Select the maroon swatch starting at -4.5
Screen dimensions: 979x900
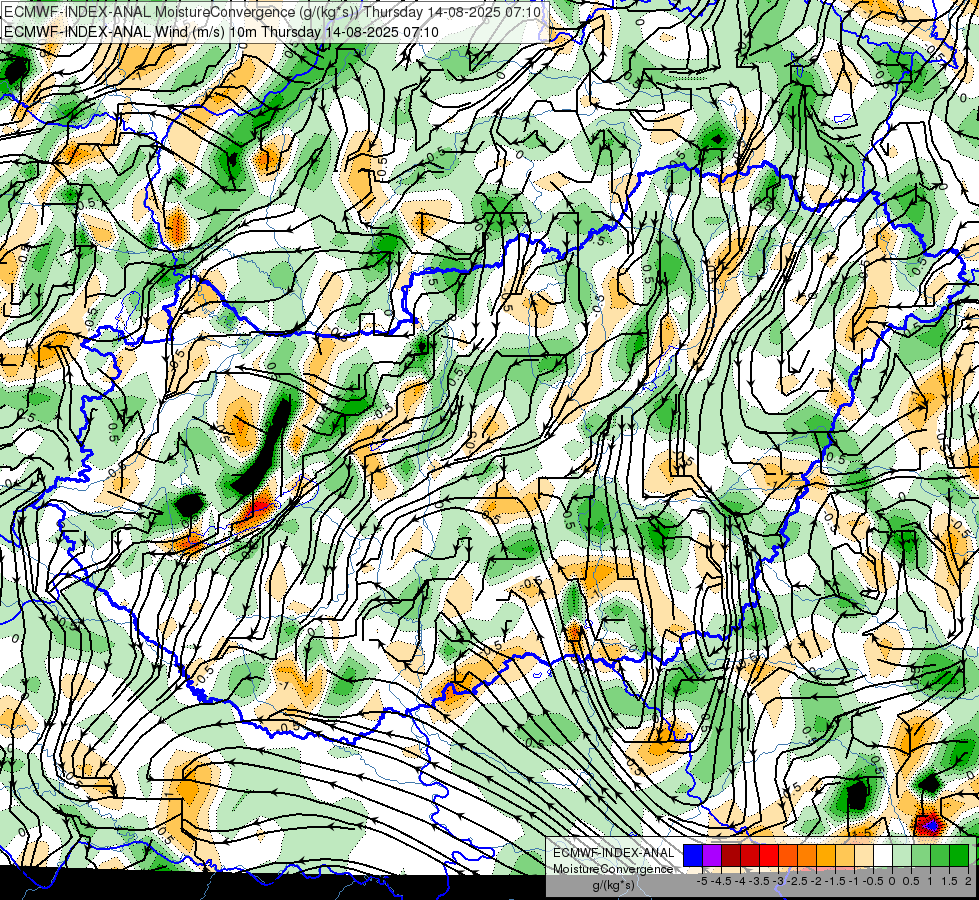731,855
